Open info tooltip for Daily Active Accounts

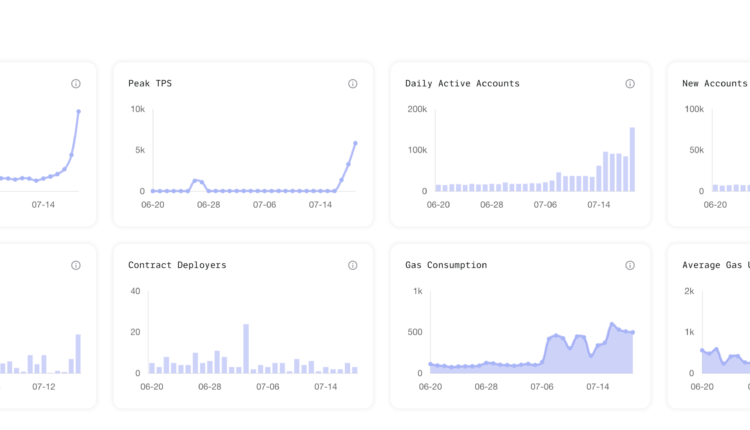(x=630, y=84)
